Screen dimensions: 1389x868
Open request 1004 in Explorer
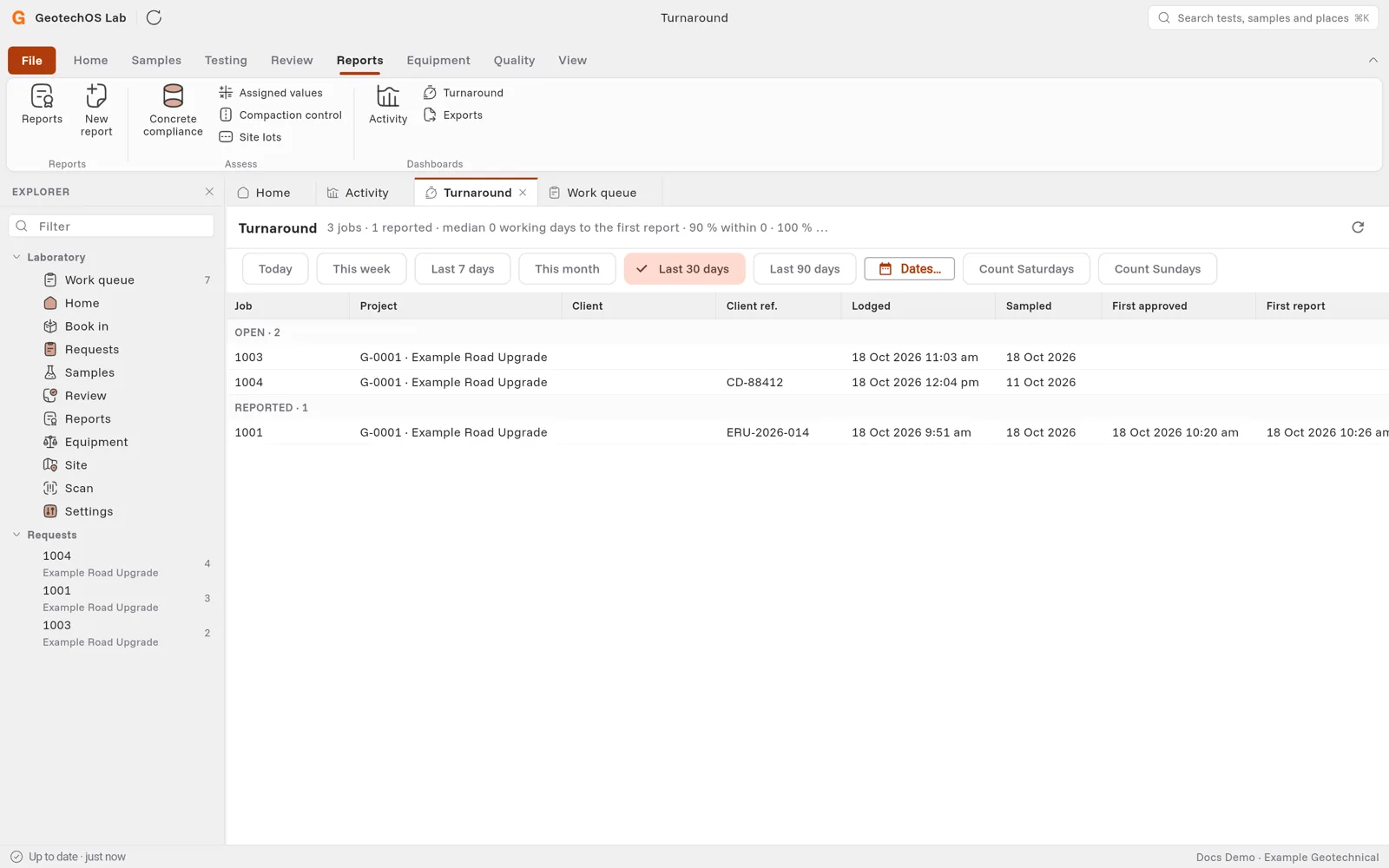(112, 563)
